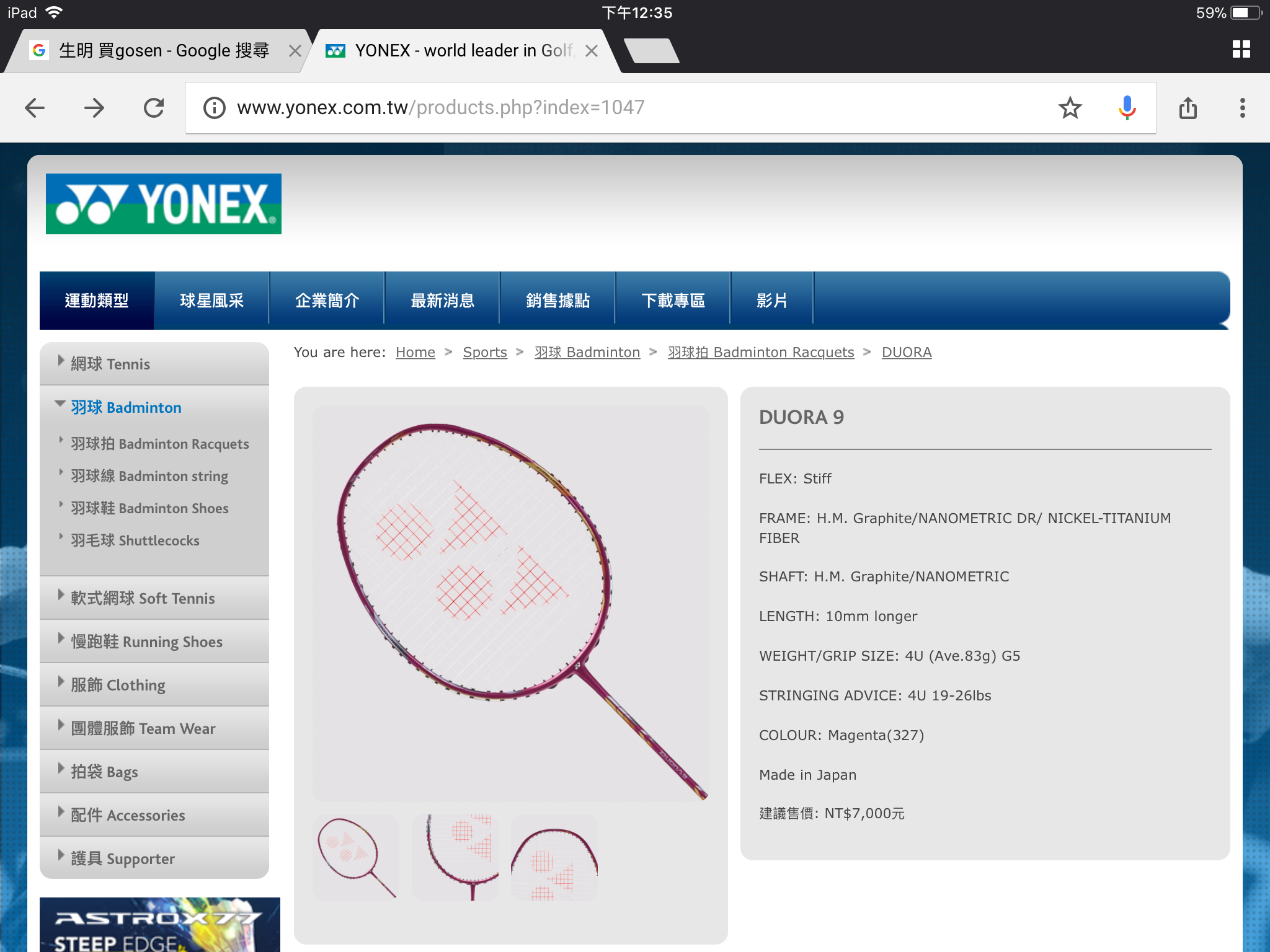Start voice search with the microphone icon
1270x952 pixels.
1127,108
